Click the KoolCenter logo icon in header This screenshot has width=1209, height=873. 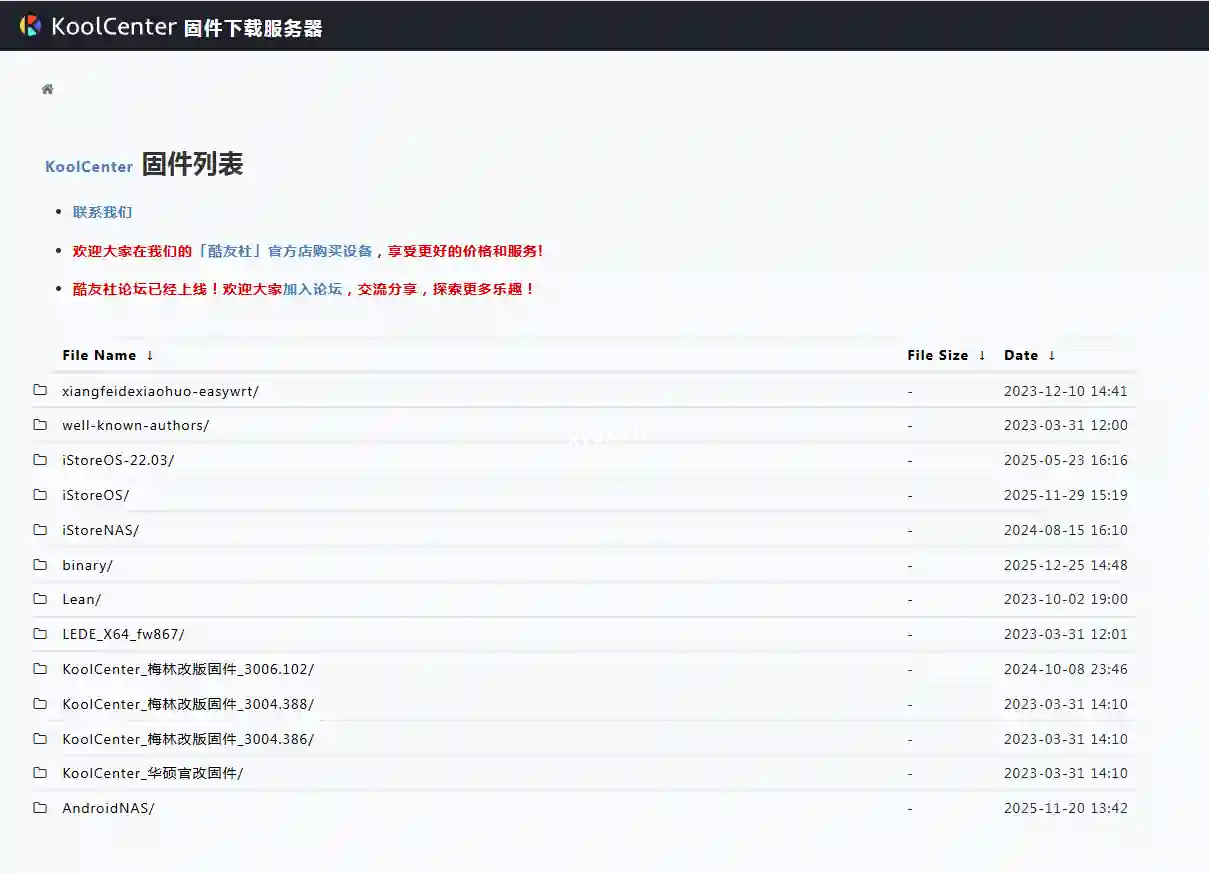[x=31, y=26]
